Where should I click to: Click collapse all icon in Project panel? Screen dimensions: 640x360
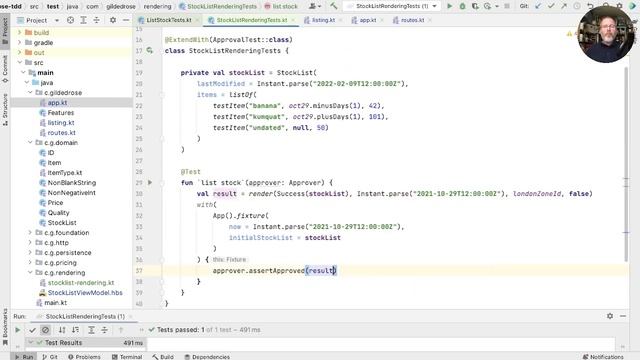[x=96, y=20]
